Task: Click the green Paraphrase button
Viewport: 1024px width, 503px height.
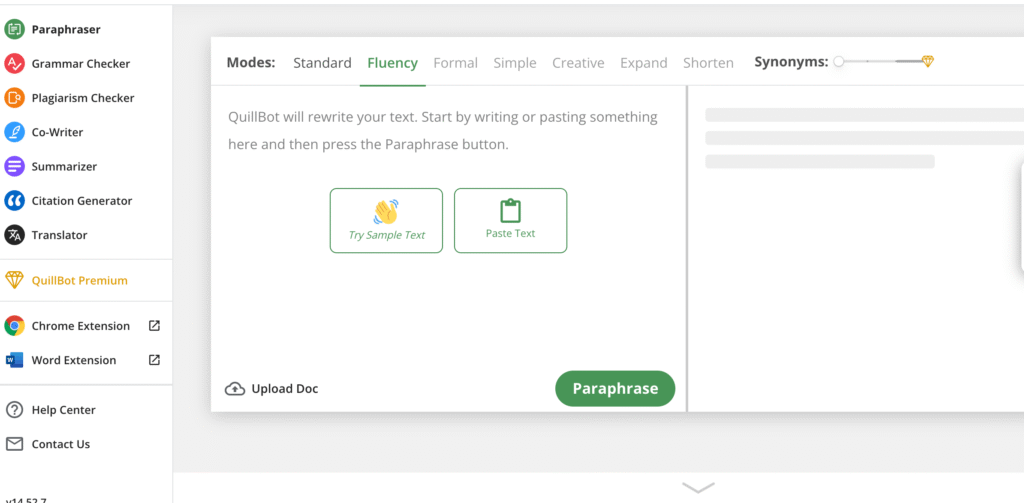Action: (x=615, y=389)
